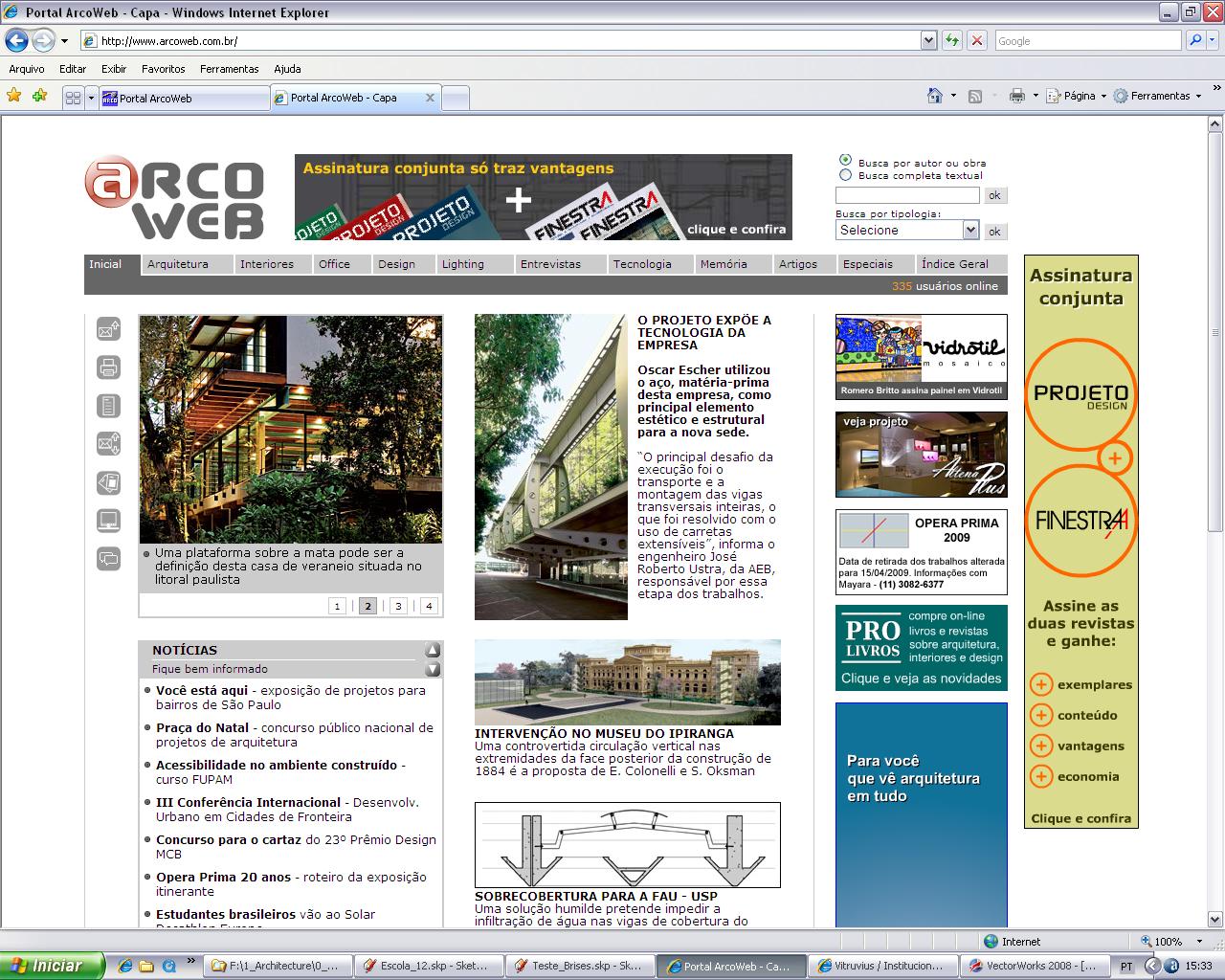Image resolution: width=1225 pixels, height=980 pixels.
Task: Click the author search text field
Action: click(907, 195)
